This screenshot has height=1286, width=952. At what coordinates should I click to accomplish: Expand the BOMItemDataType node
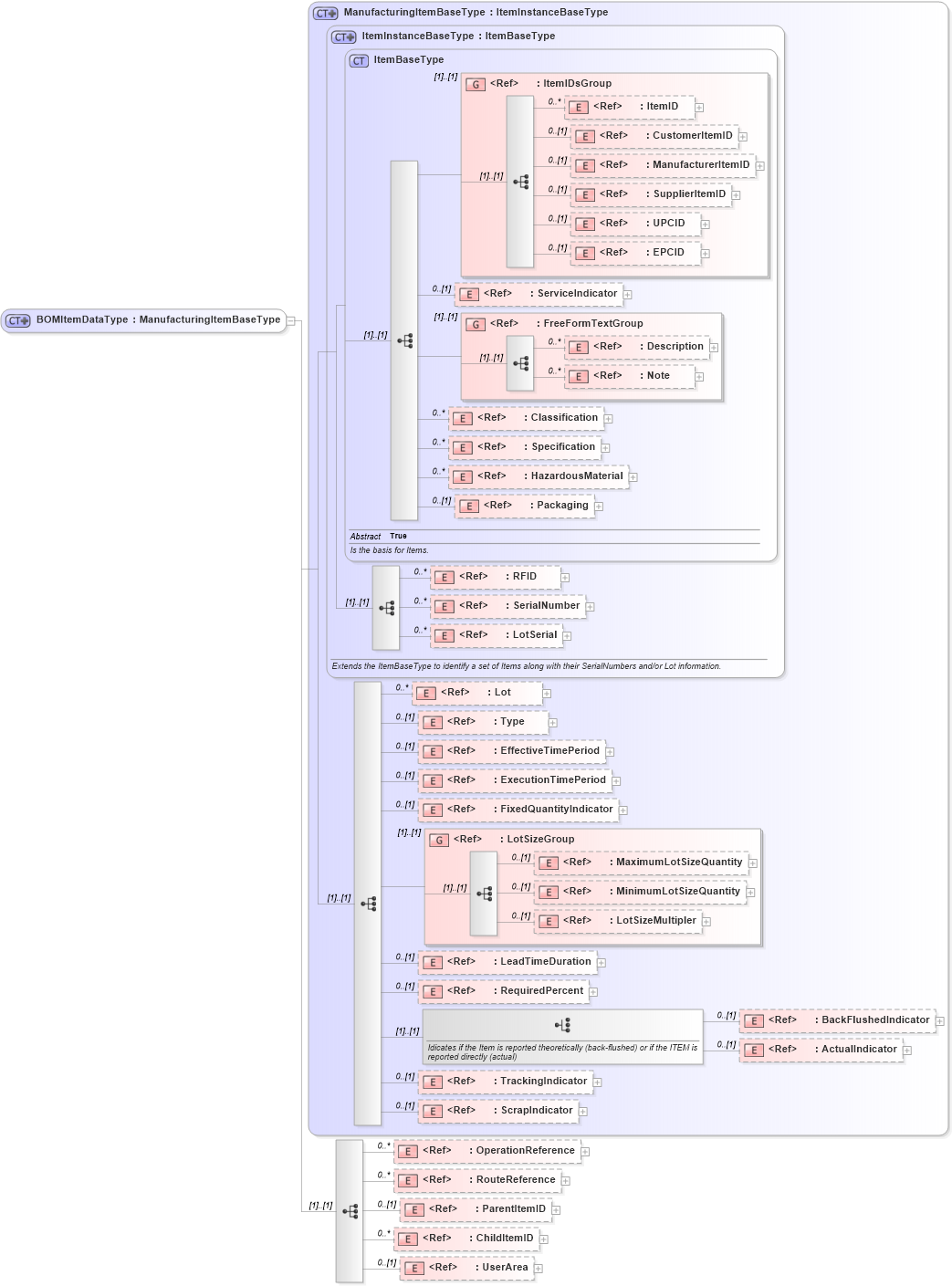[x=292, y=320]
